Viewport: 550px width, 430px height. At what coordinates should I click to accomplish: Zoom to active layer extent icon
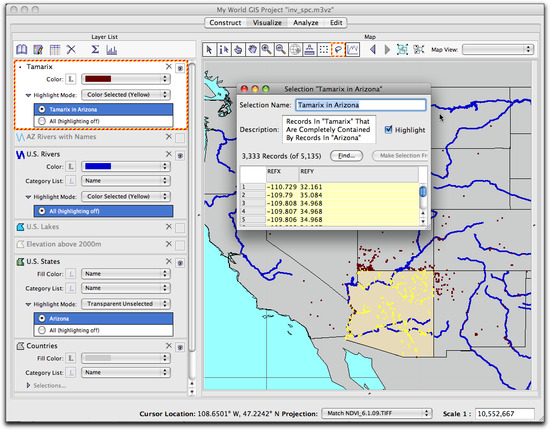[419, 49]
